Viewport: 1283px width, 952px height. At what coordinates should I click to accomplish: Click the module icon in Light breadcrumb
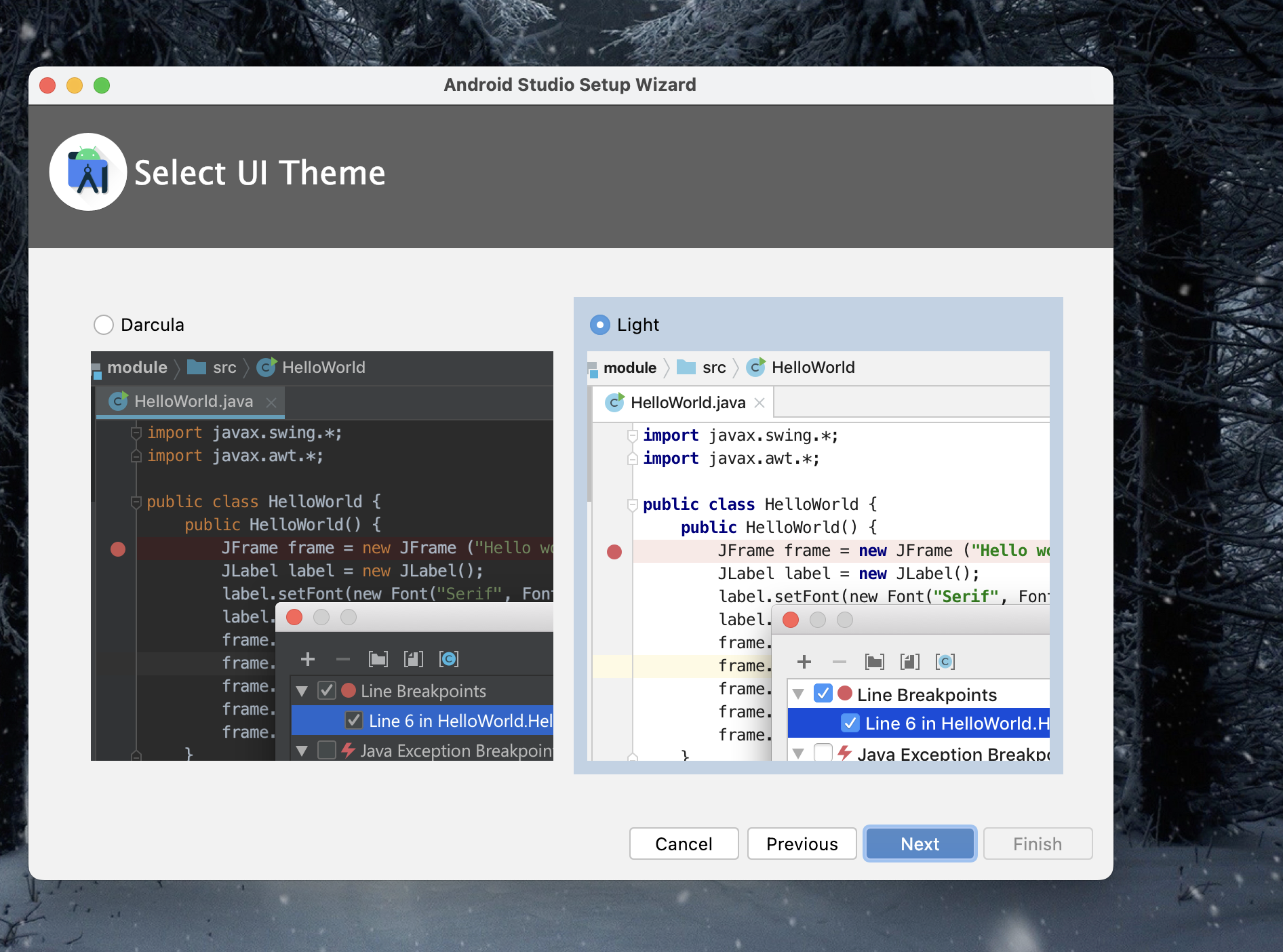593,370
